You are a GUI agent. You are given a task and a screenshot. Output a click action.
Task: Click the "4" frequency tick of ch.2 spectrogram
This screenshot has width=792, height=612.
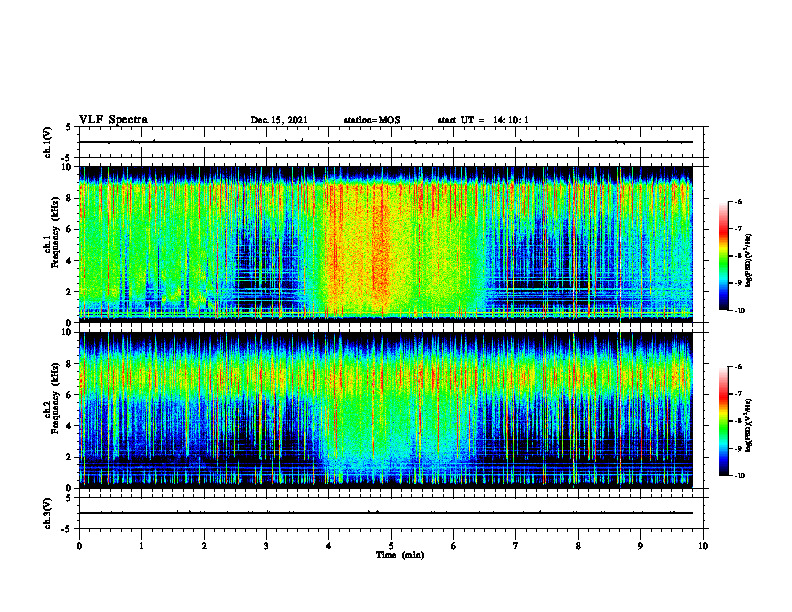[x=70, y=426]
